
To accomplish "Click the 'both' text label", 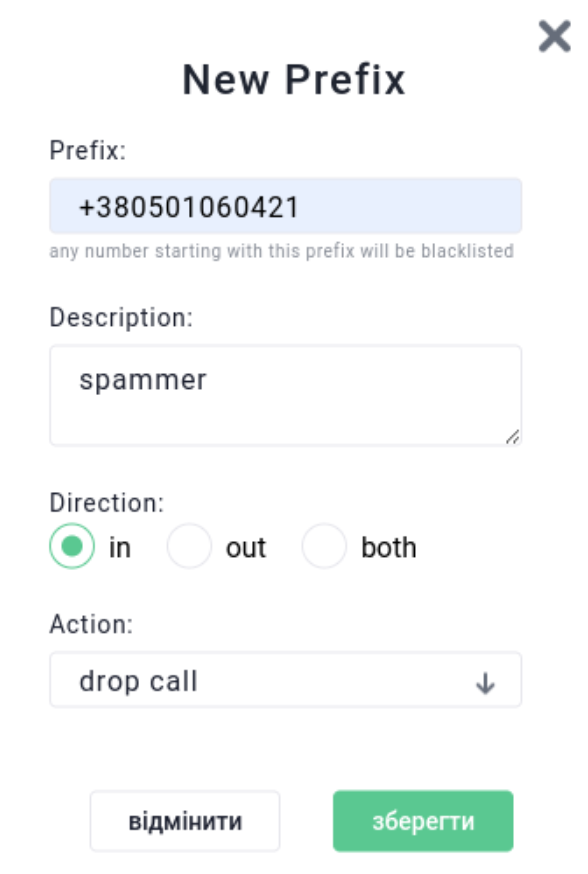I will (388, 547).
